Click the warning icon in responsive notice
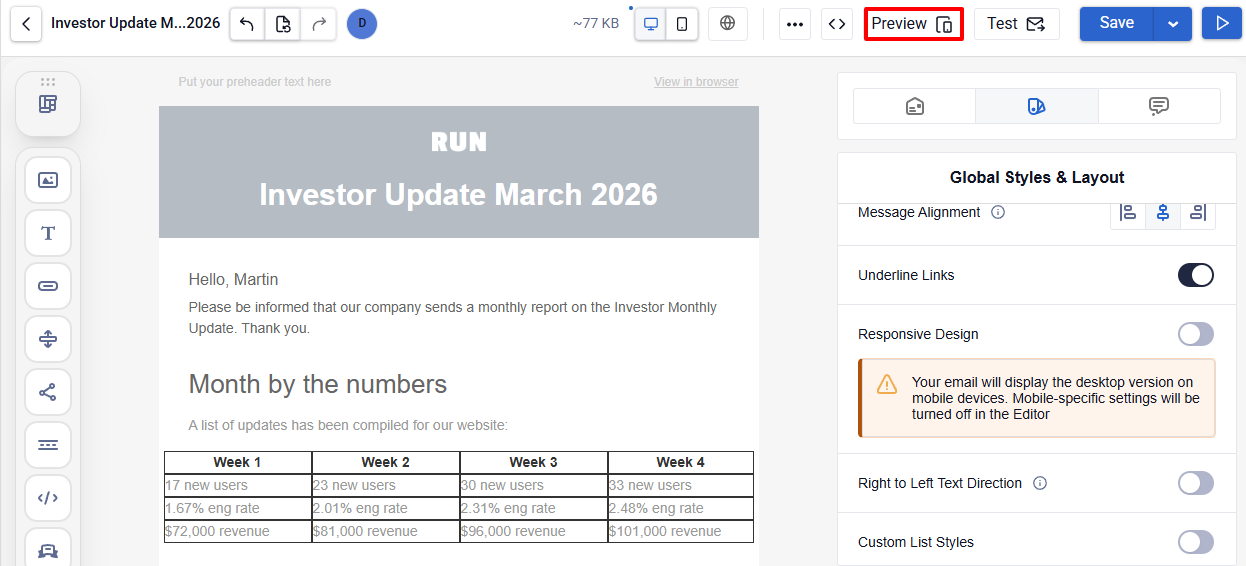 pyautogui.click(x=887, y=384)
